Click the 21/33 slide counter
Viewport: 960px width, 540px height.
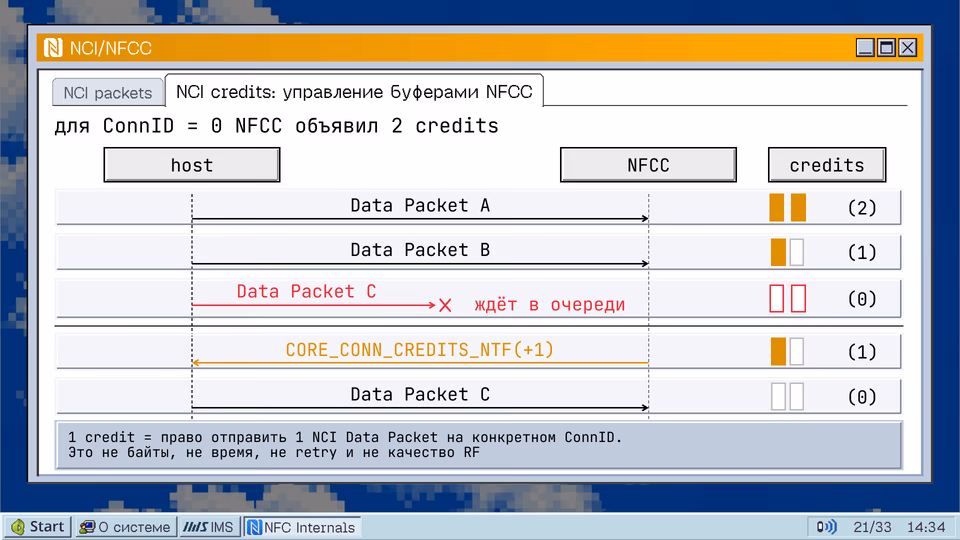pos(872,527)
